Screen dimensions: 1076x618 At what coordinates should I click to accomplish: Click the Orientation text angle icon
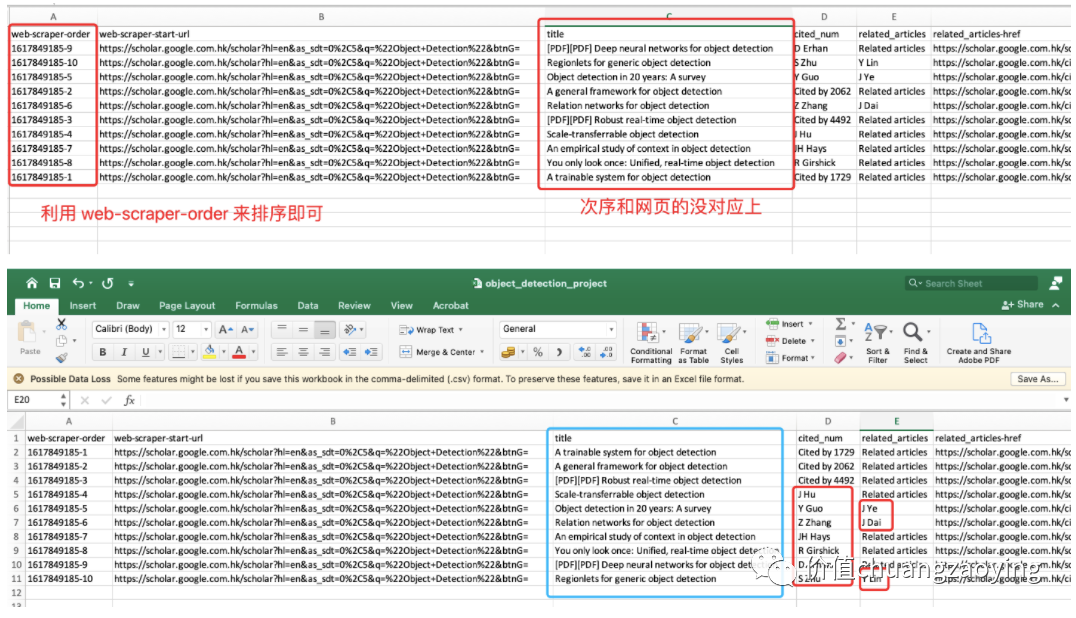click(350, 329)
